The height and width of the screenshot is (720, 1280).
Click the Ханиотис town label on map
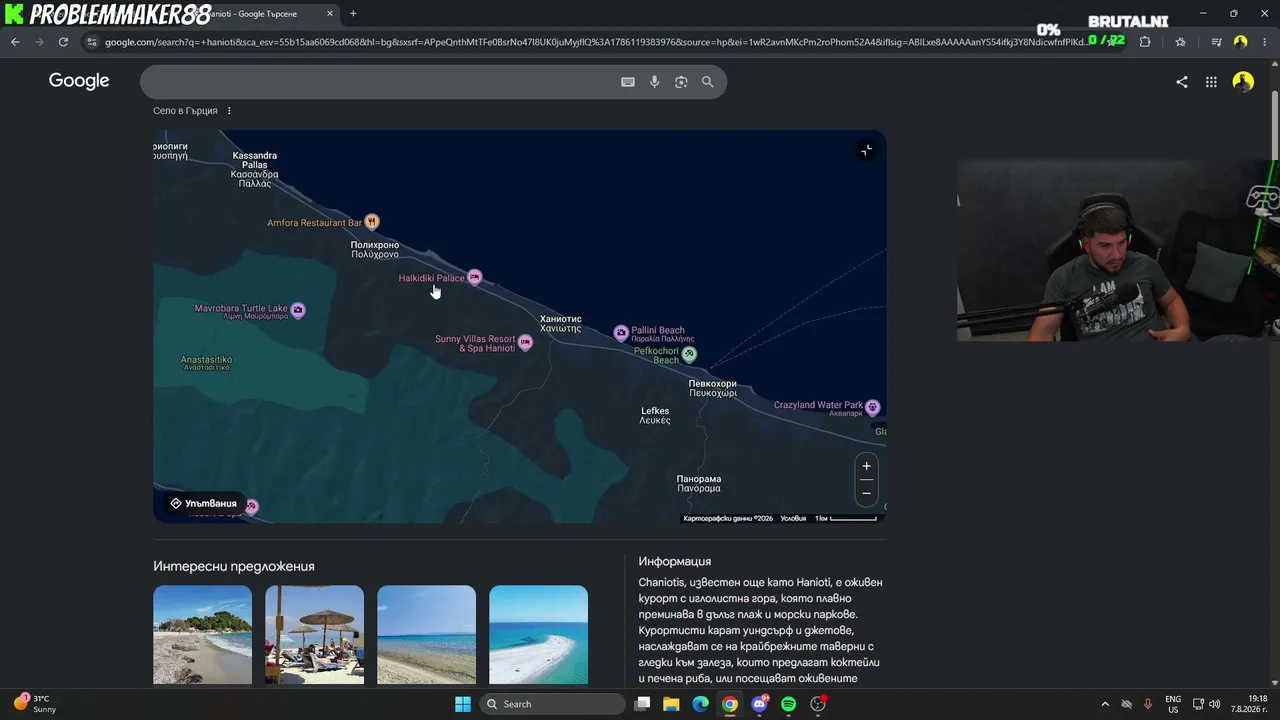(x=560, y=324)
